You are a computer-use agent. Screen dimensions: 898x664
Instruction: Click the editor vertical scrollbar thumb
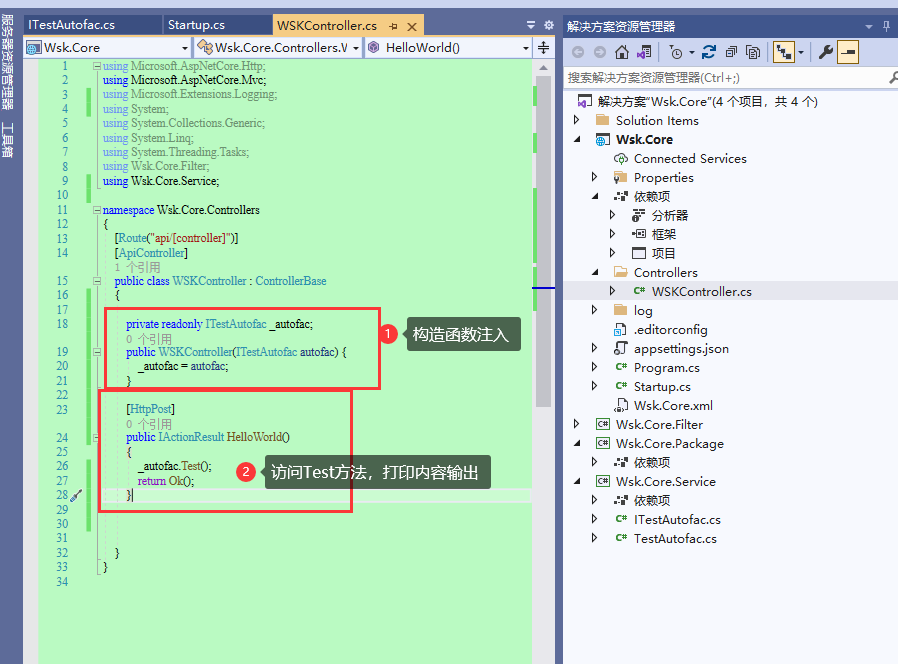[543, 241]
